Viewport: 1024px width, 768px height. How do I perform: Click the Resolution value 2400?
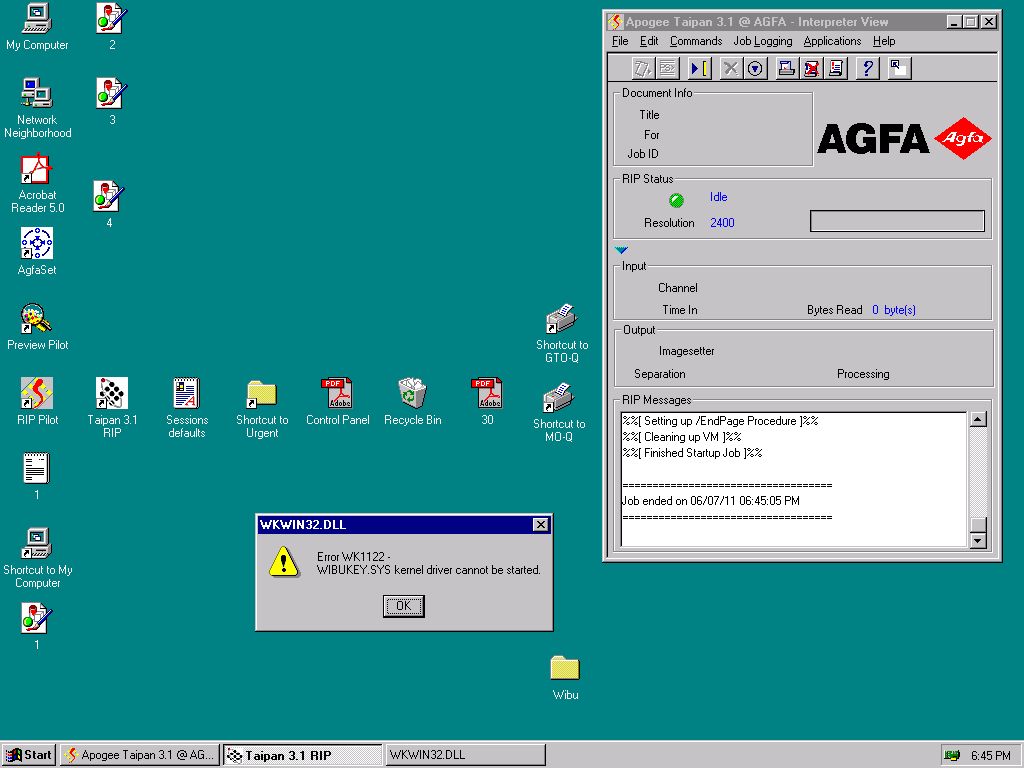click(722, 223)
